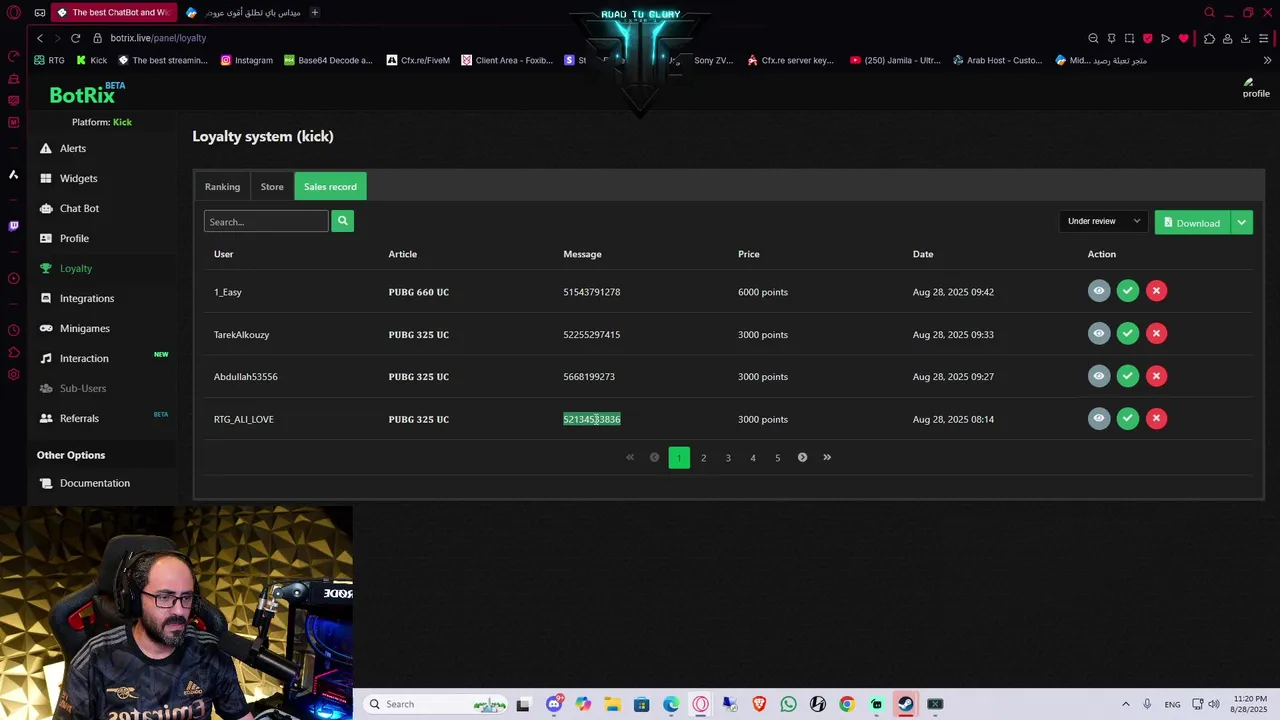Viewport: 1280px width, 720px height.
Task: Click the highlighted message 52134533836
Action: point(592,419)
